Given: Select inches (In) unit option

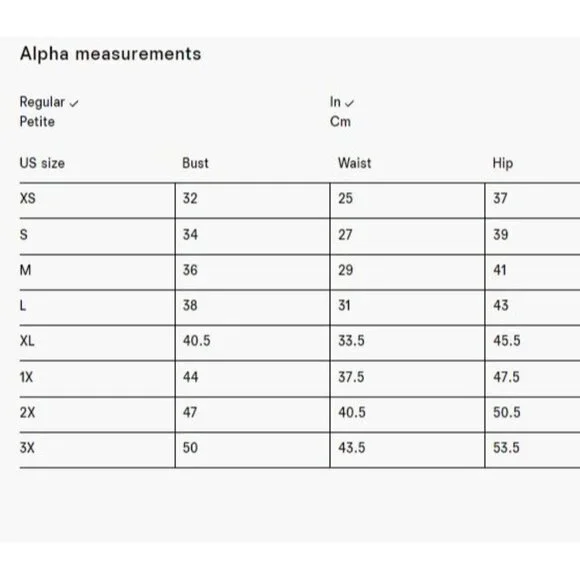Looking at the screenshot, I should tap(335, 102).
